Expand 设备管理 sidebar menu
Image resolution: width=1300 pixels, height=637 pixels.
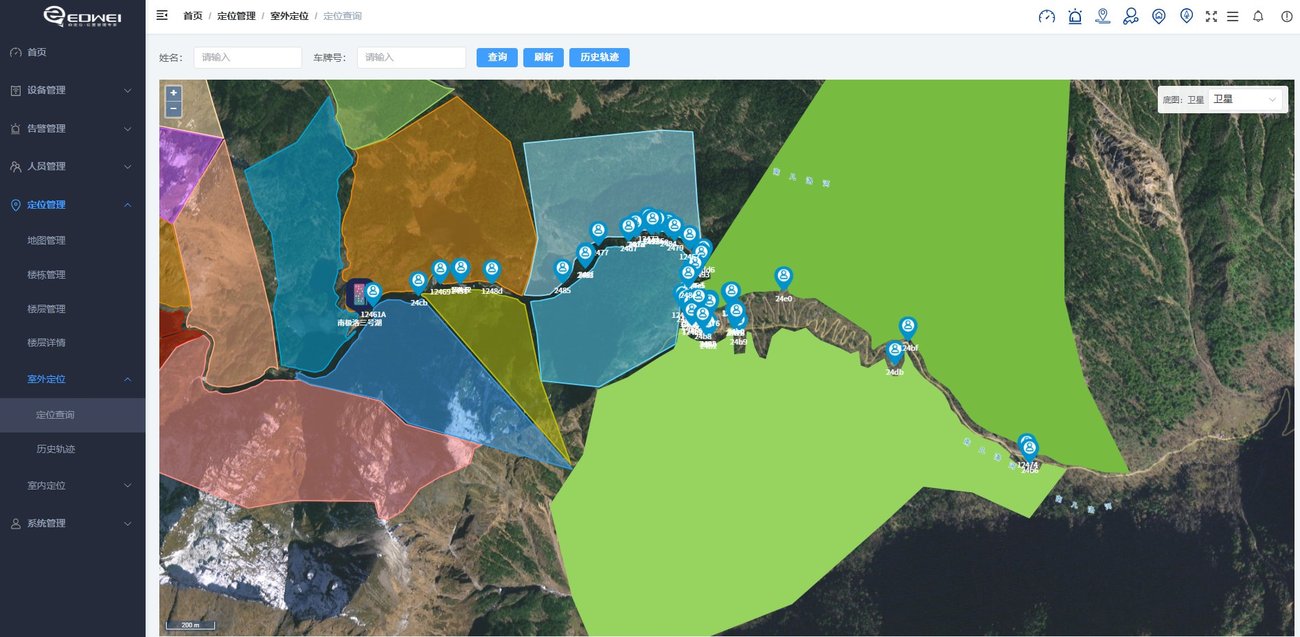click(x=72, y=90)
